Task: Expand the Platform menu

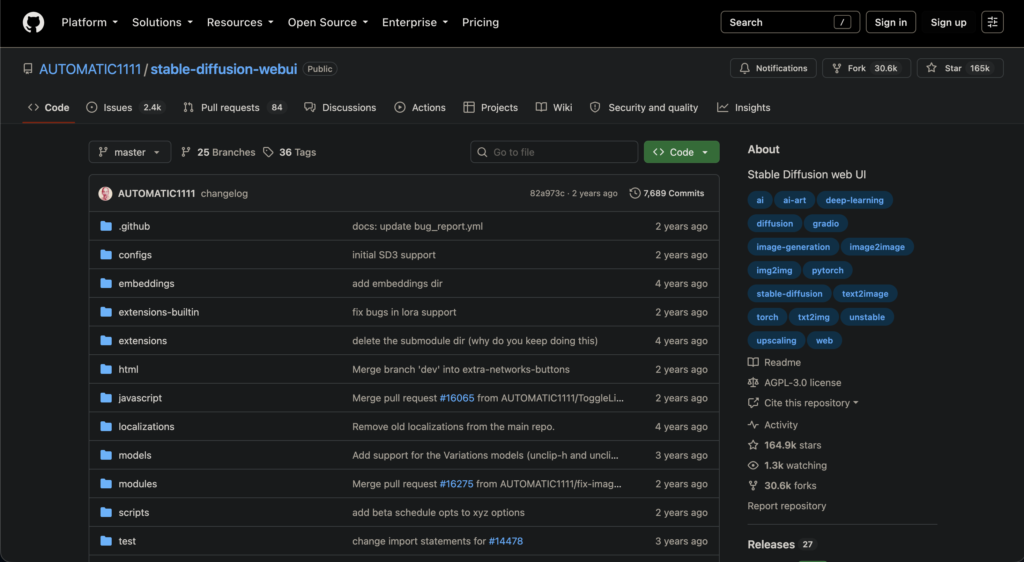Action: coord(89,22)
